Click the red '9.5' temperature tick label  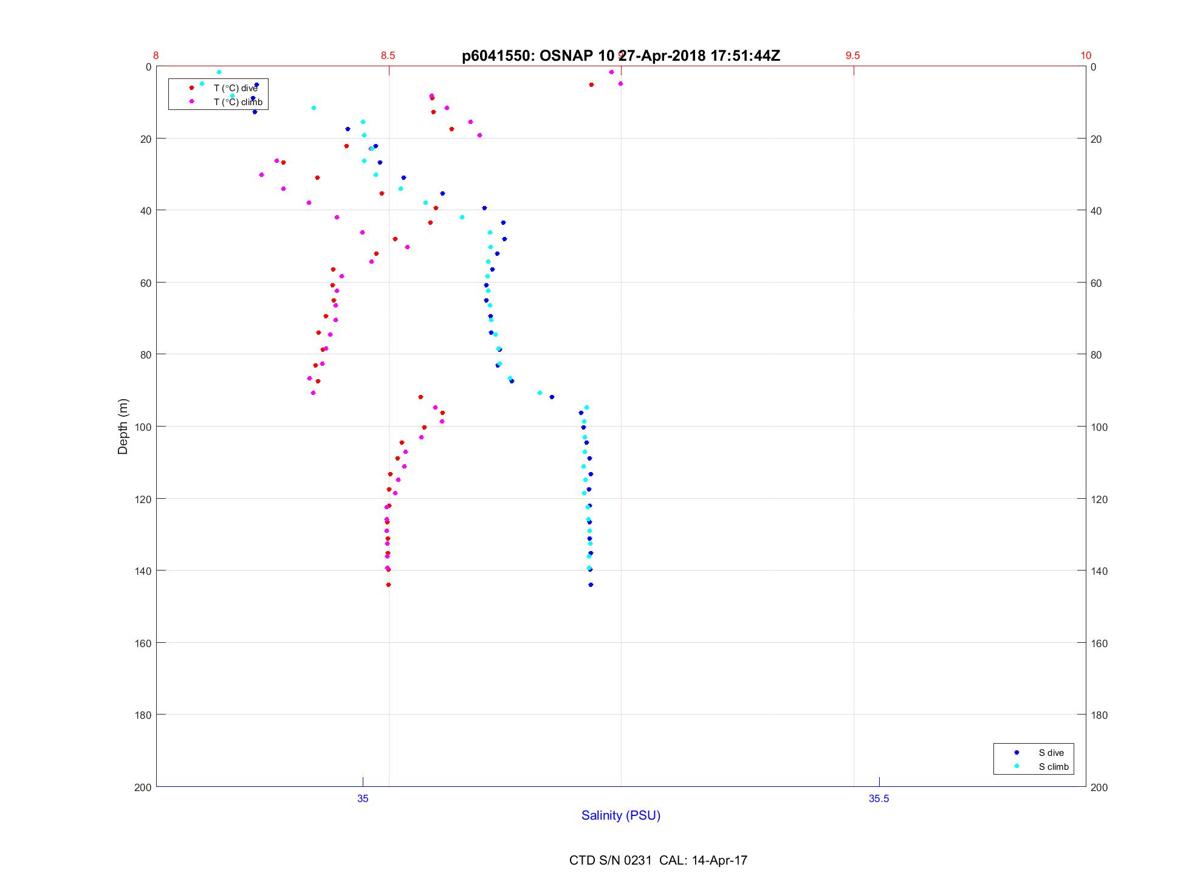(853, 56)
